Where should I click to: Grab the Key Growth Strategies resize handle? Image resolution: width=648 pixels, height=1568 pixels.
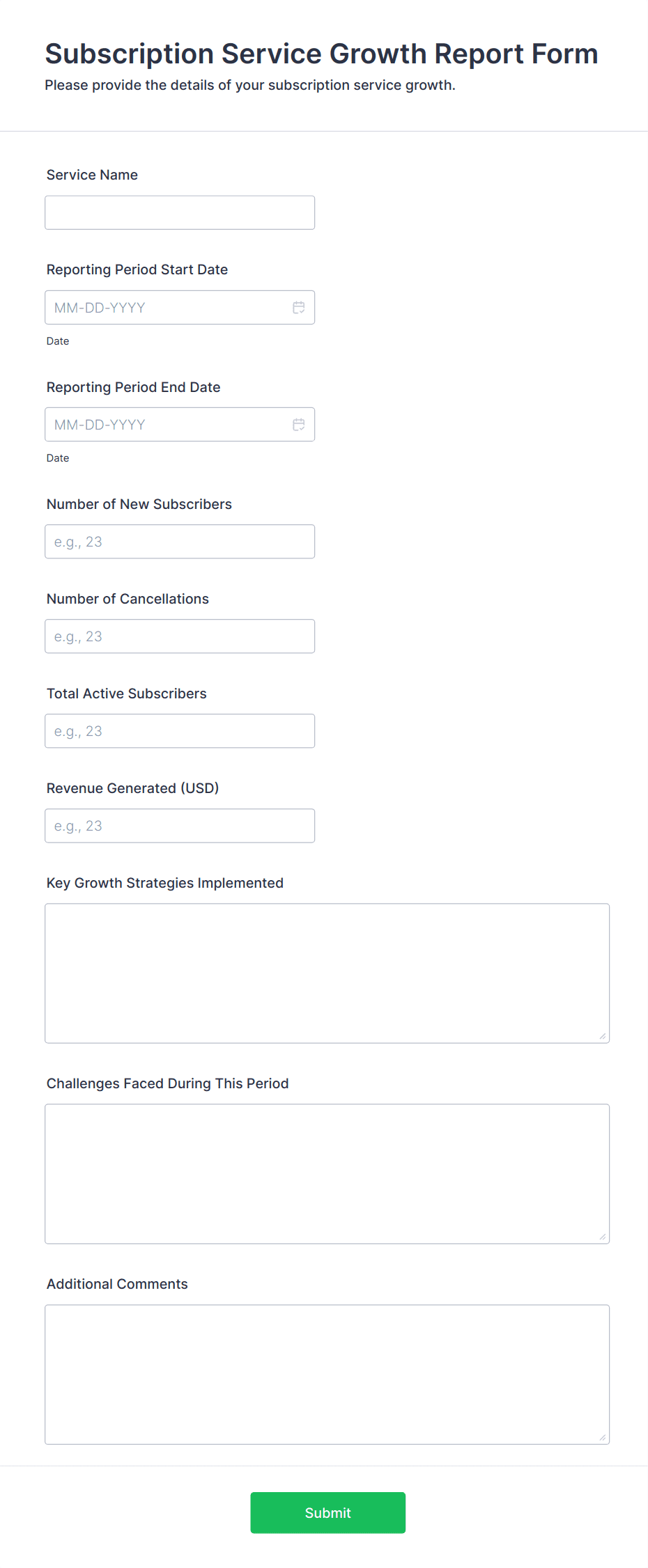pos(603,1036)
